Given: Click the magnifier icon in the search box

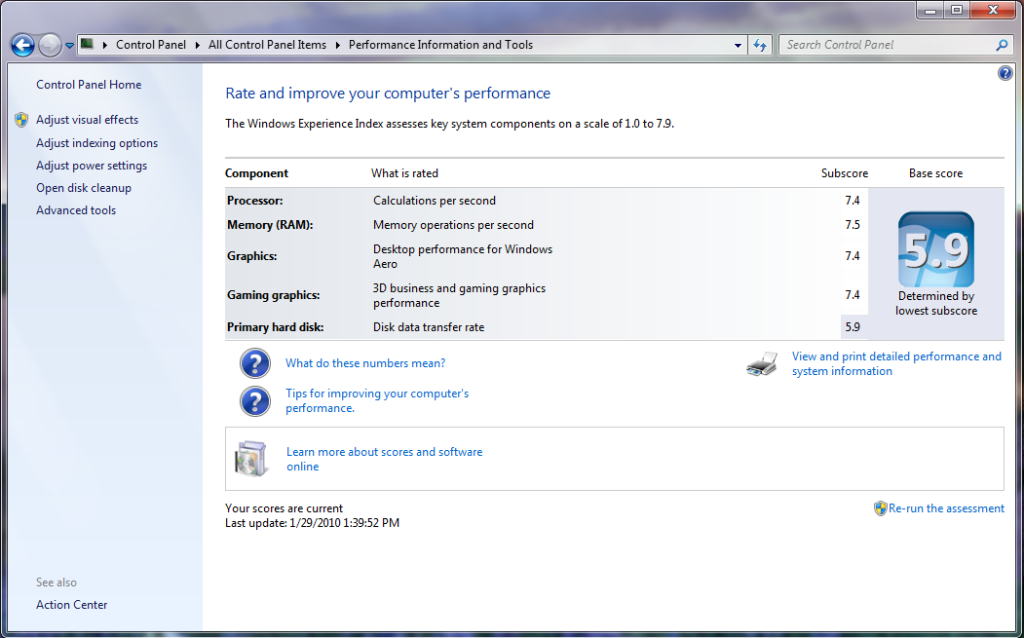Looking at the screenshot, I should [1002, 45].
